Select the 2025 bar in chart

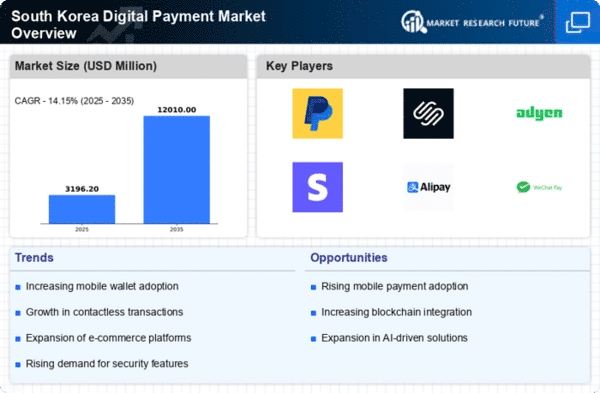pos(82,209)
